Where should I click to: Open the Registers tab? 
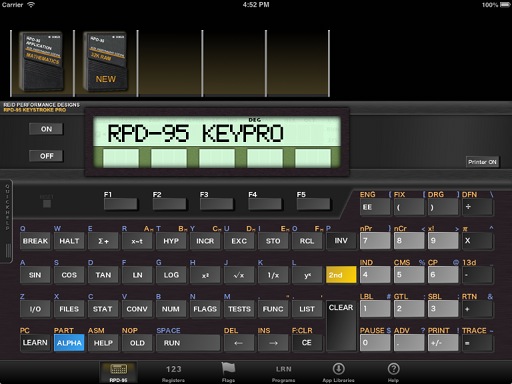173,373
